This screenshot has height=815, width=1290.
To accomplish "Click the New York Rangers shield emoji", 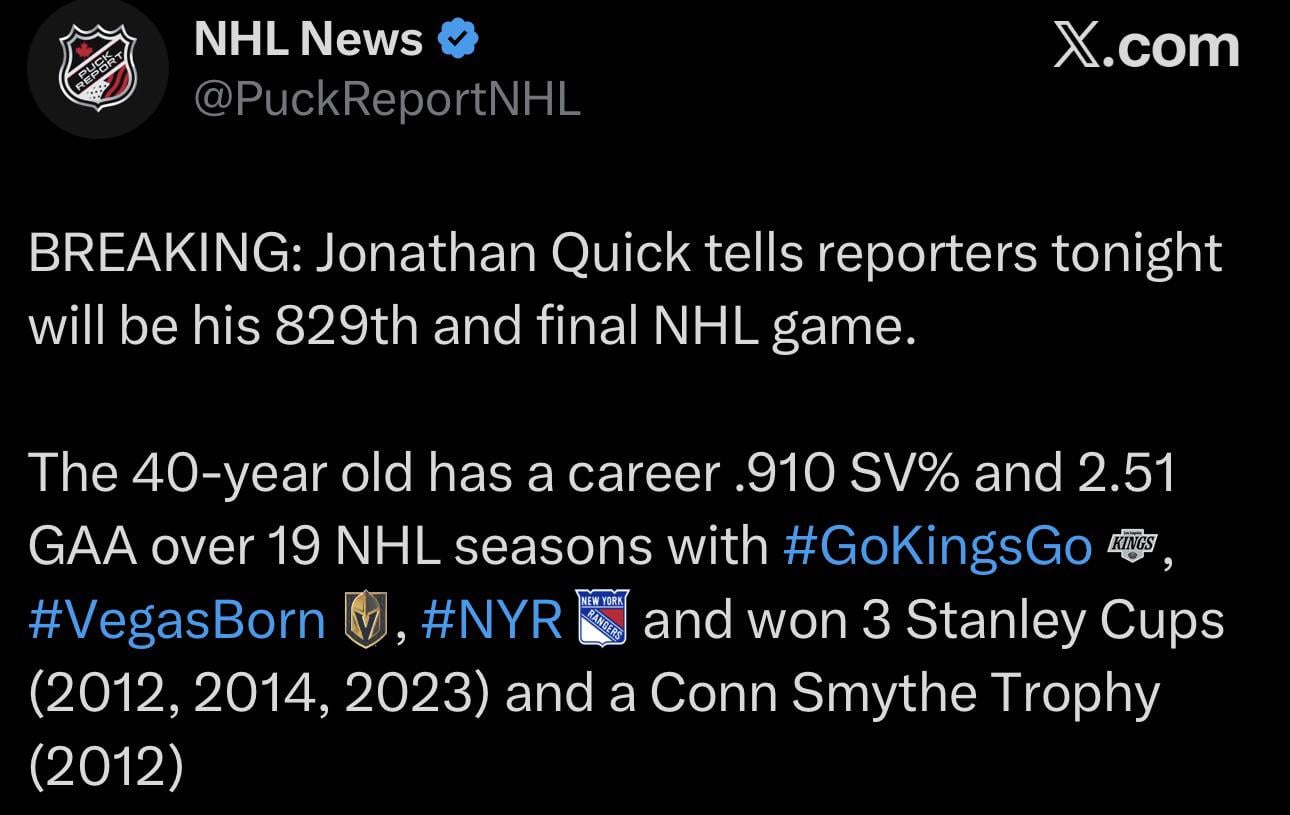I will click(604, 618).
